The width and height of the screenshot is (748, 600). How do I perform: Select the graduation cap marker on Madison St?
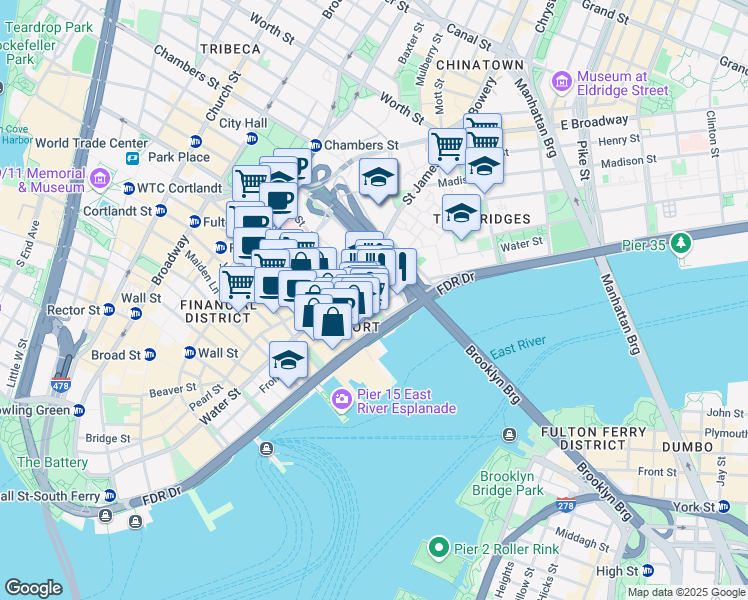[484, 166]
